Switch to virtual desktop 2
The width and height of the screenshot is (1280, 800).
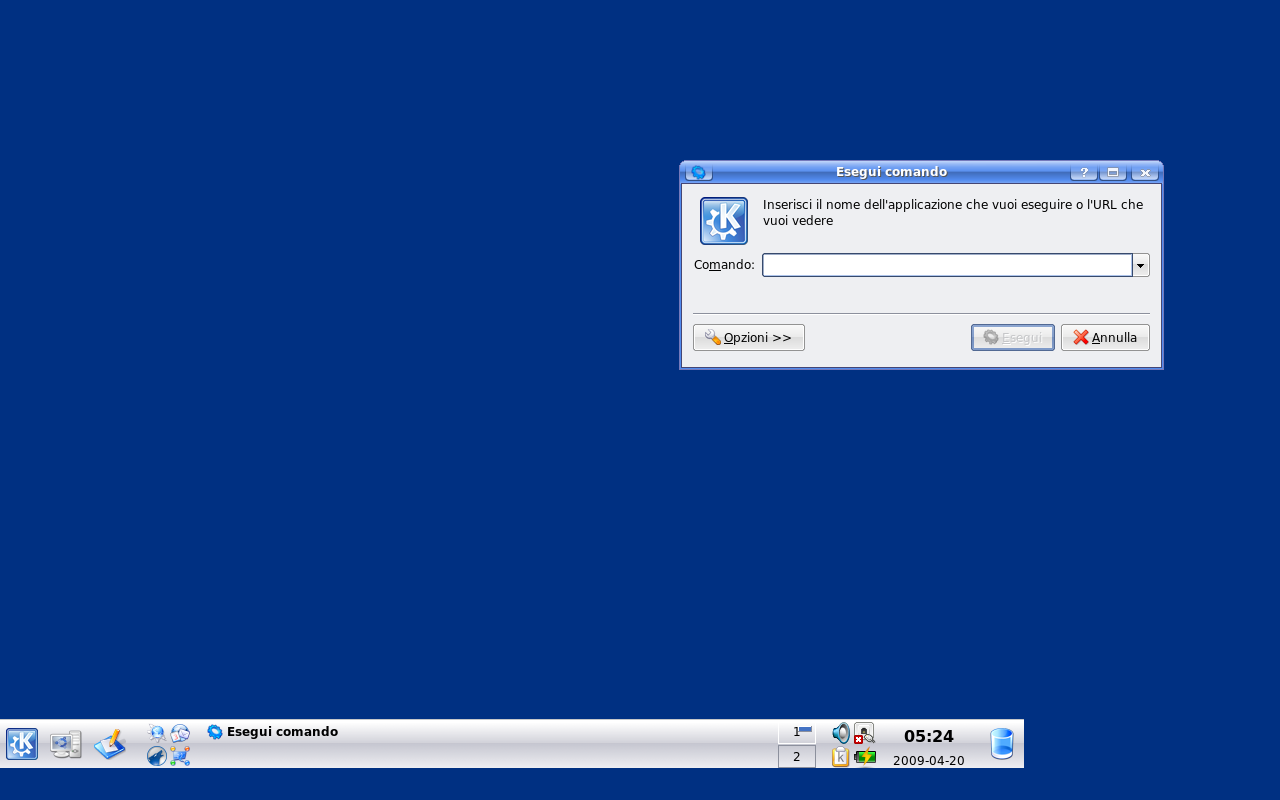[797, 757]
